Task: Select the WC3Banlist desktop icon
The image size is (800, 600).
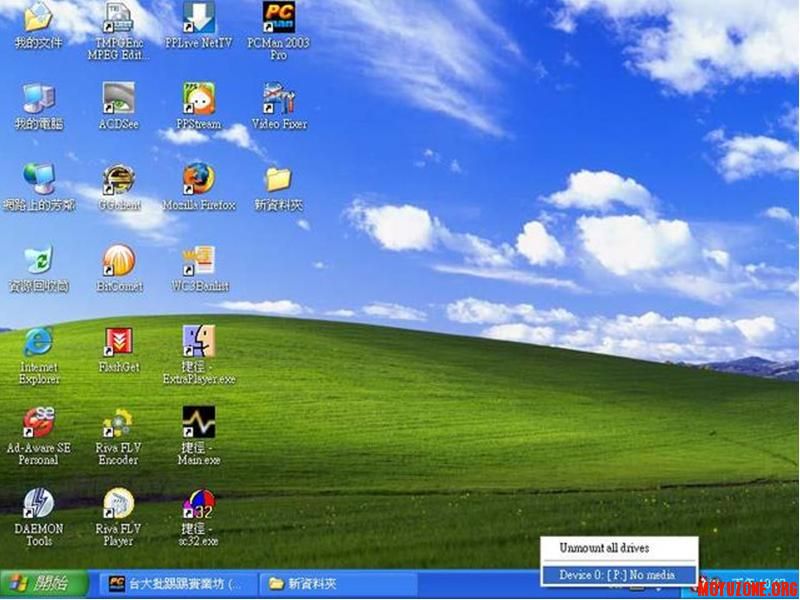Action: click(199, 261)
